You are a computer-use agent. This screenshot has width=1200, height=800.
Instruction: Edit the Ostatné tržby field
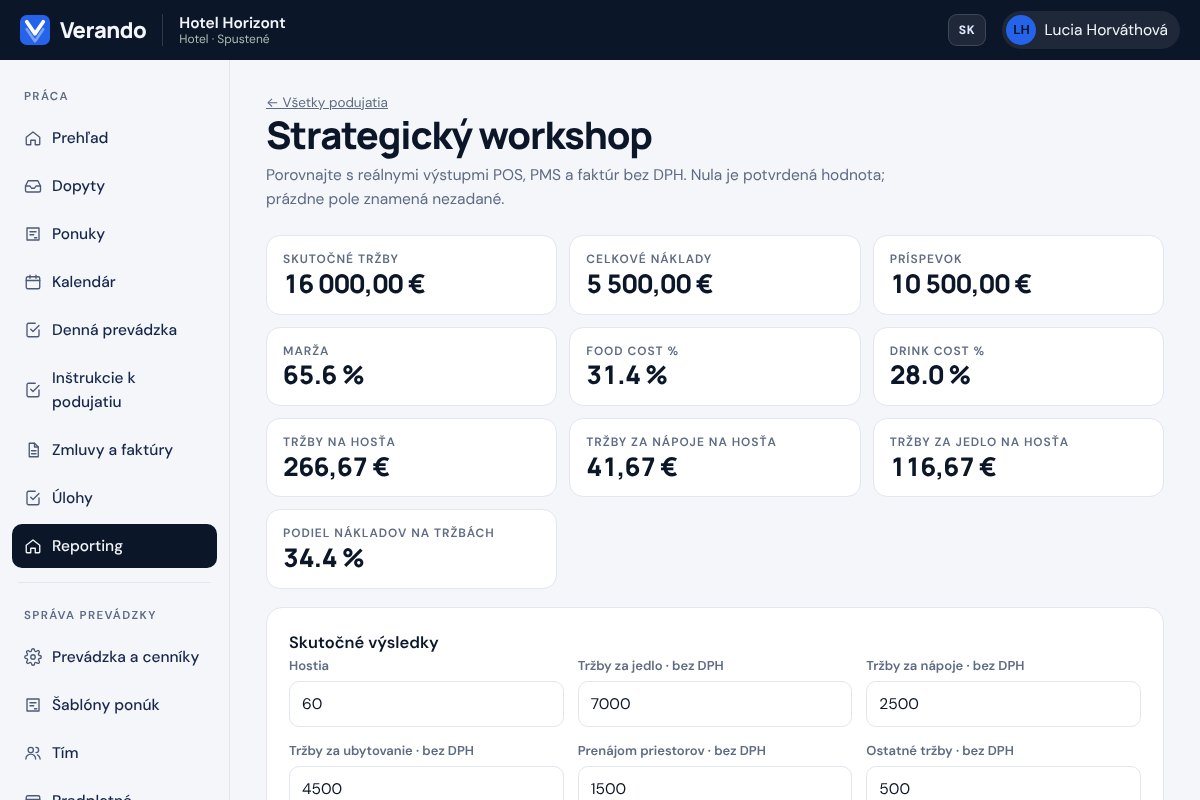[1003, 783]
